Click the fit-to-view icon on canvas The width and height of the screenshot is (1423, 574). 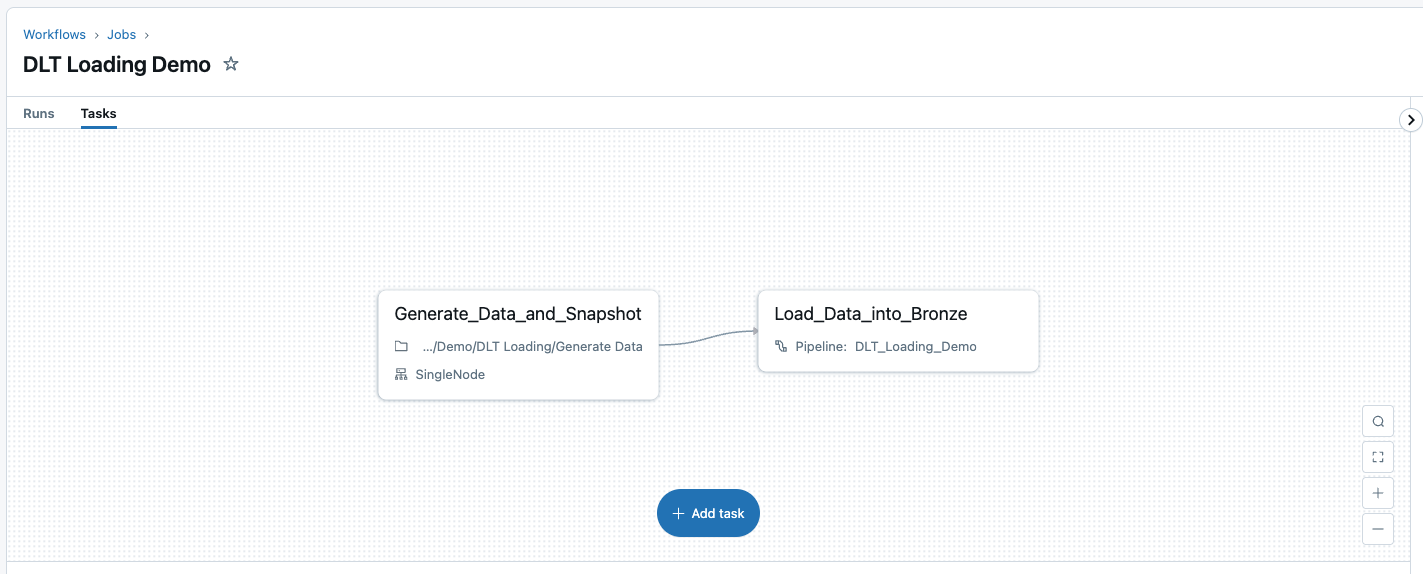coord(1378,457)
